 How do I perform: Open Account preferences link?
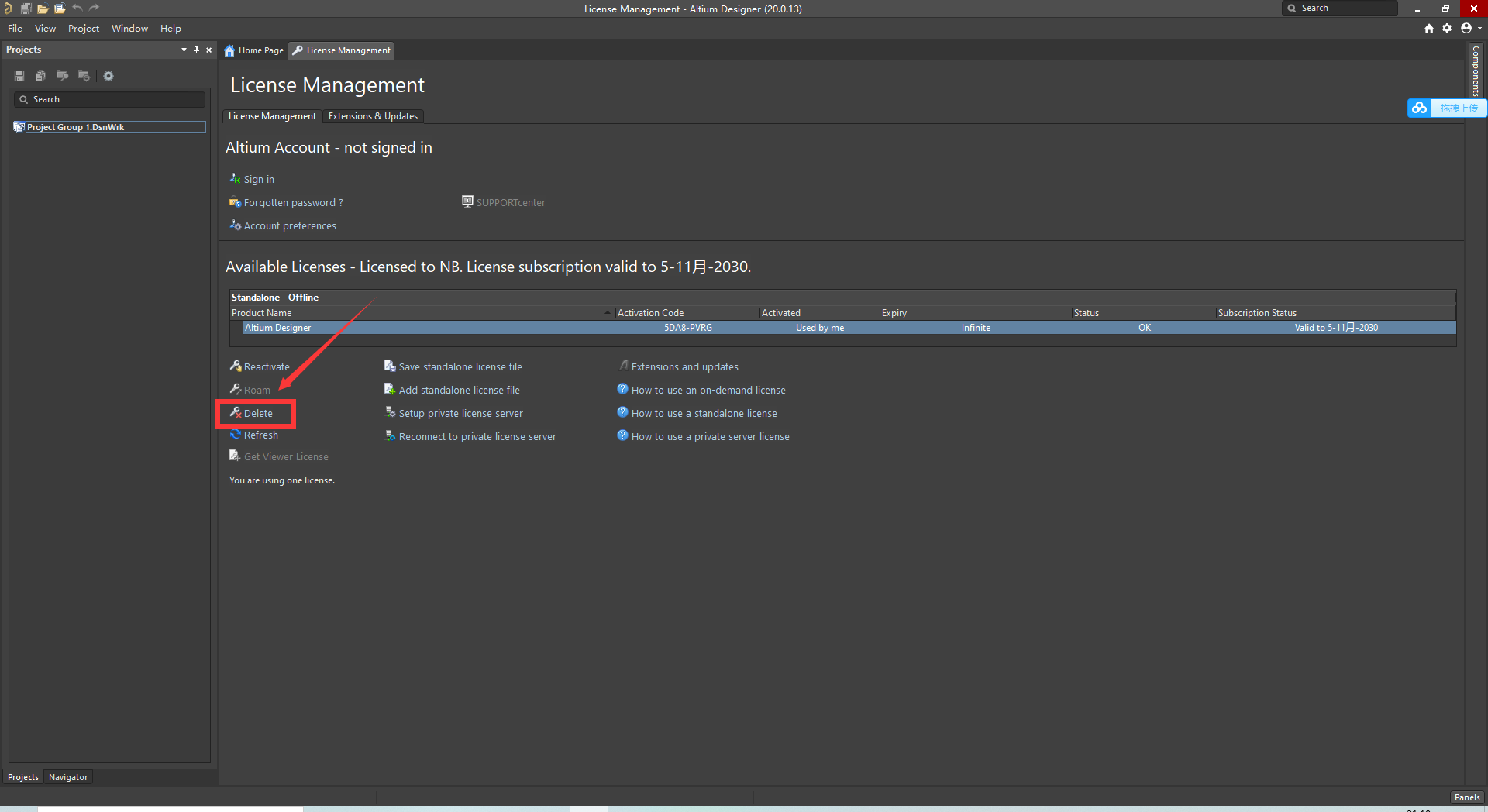[283, 225]
